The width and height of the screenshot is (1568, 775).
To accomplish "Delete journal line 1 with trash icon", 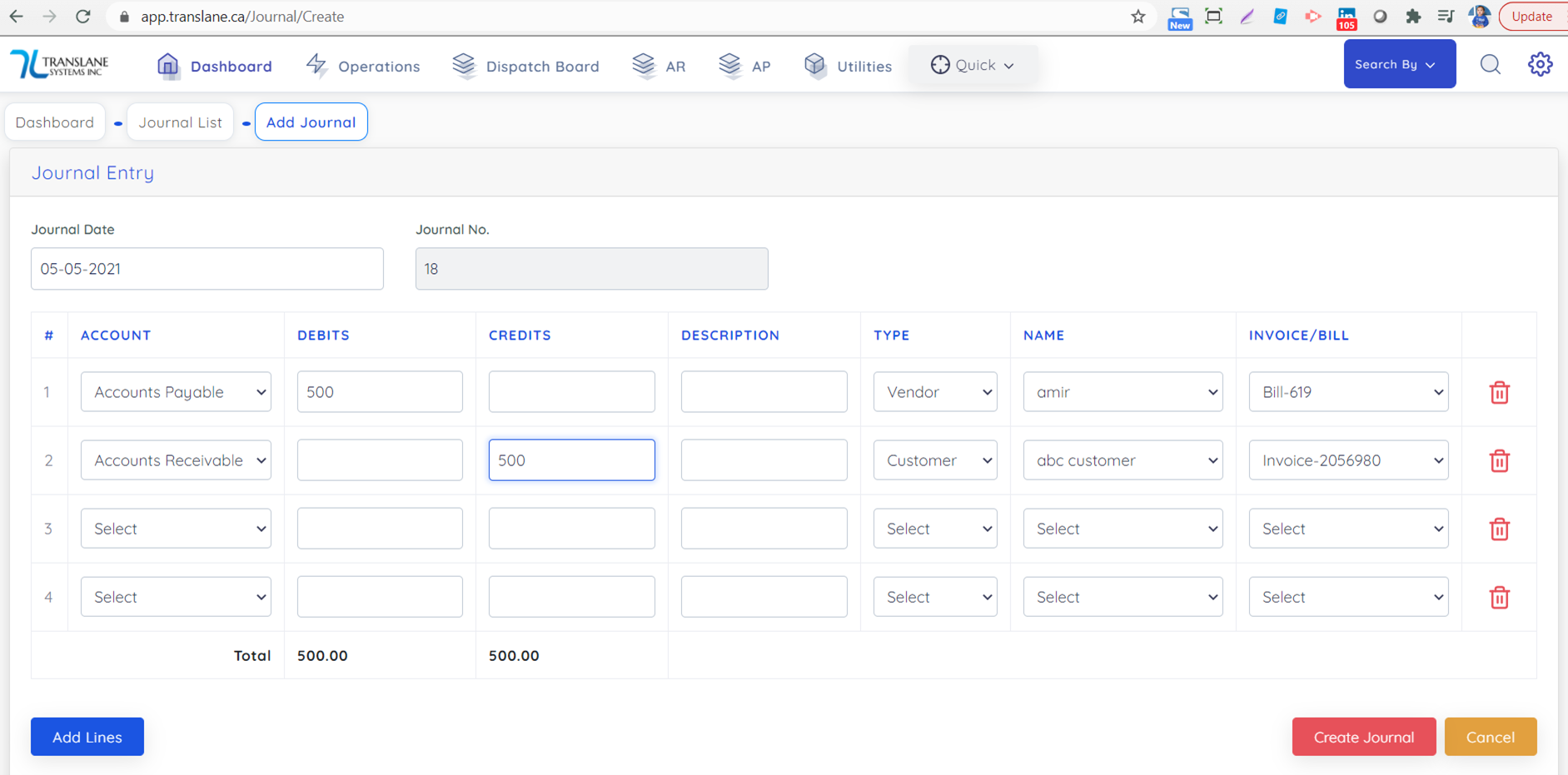I will [x=1499, y=392].
